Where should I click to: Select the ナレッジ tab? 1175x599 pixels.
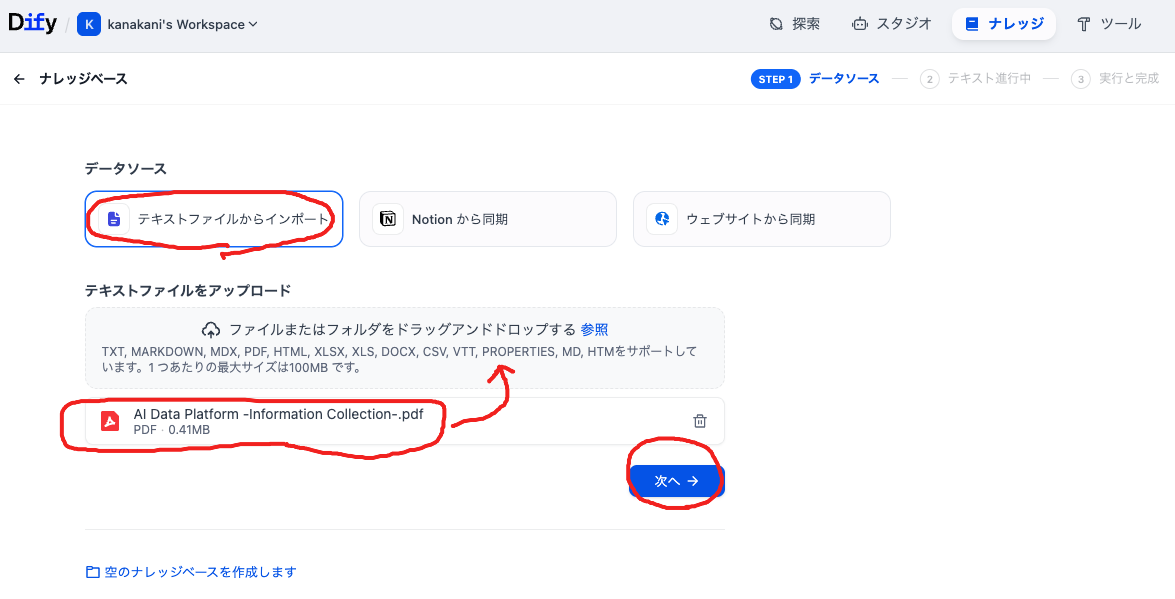[x=1003, y=24]
